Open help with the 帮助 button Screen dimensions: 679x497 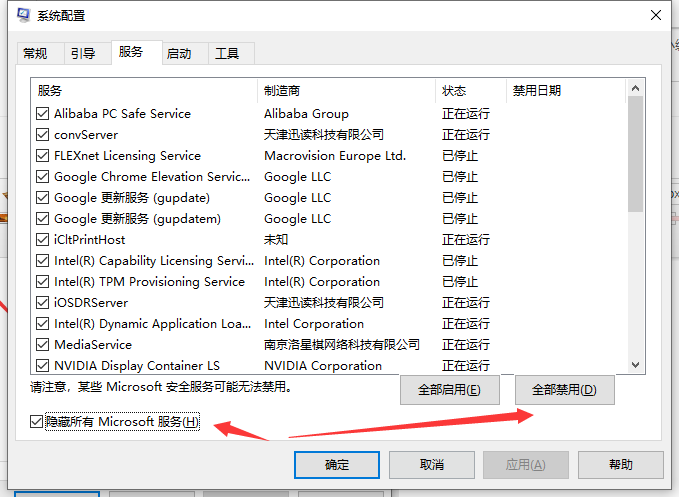tap(620, 465)
